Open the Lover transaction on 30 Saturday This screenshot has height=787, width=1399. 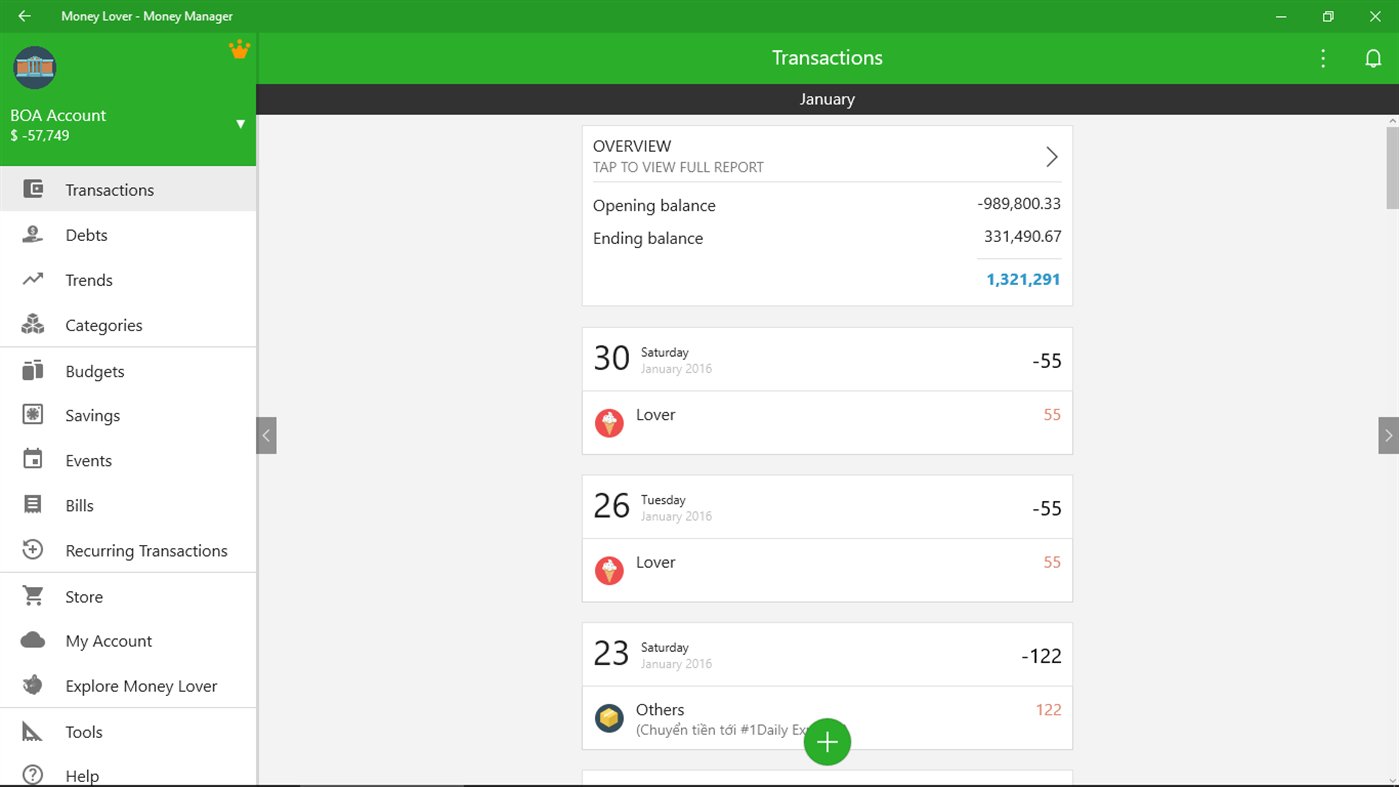tap(827, 423)
